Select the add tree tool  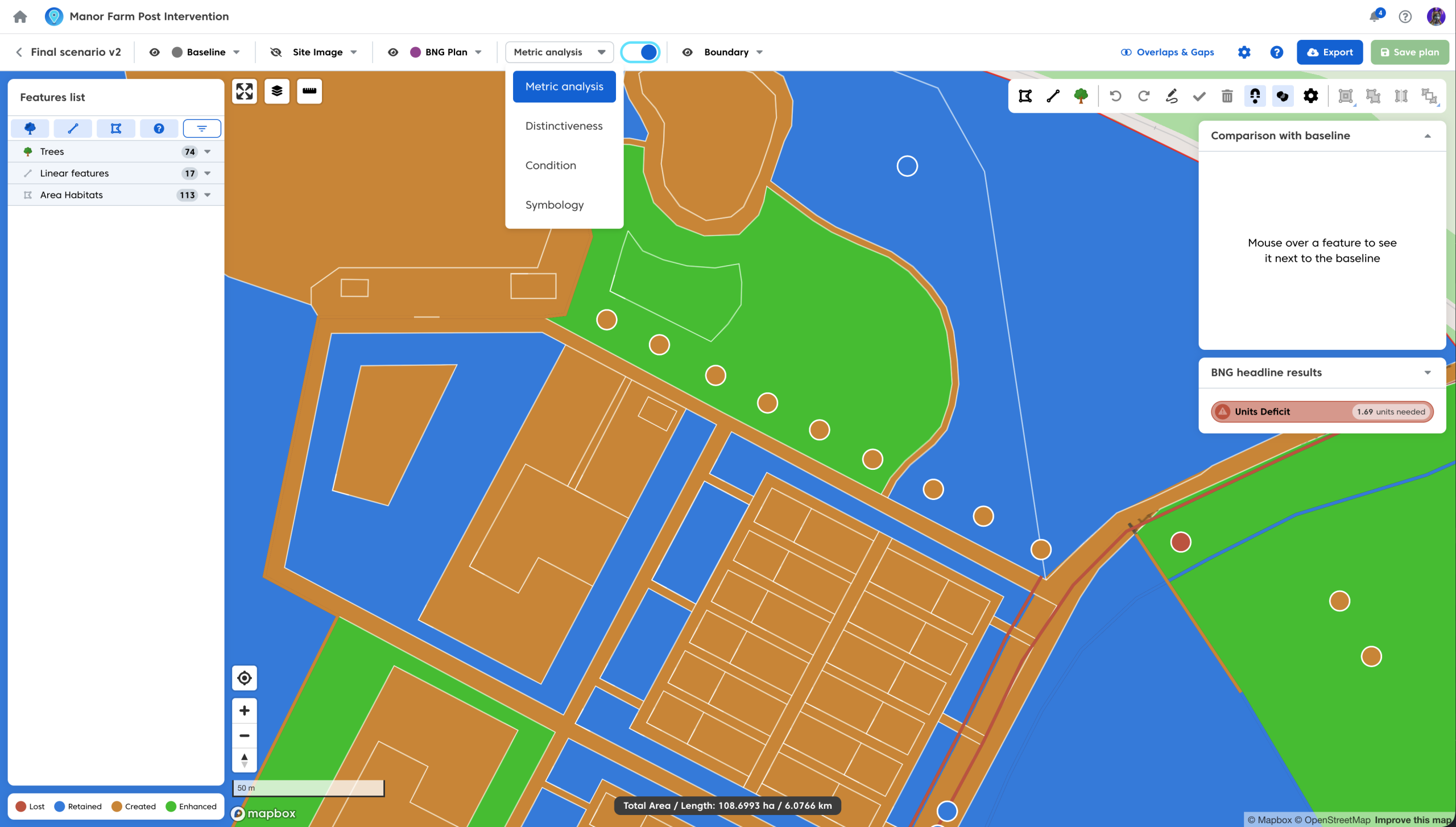pyautogui.click(x=1081, y=96)
